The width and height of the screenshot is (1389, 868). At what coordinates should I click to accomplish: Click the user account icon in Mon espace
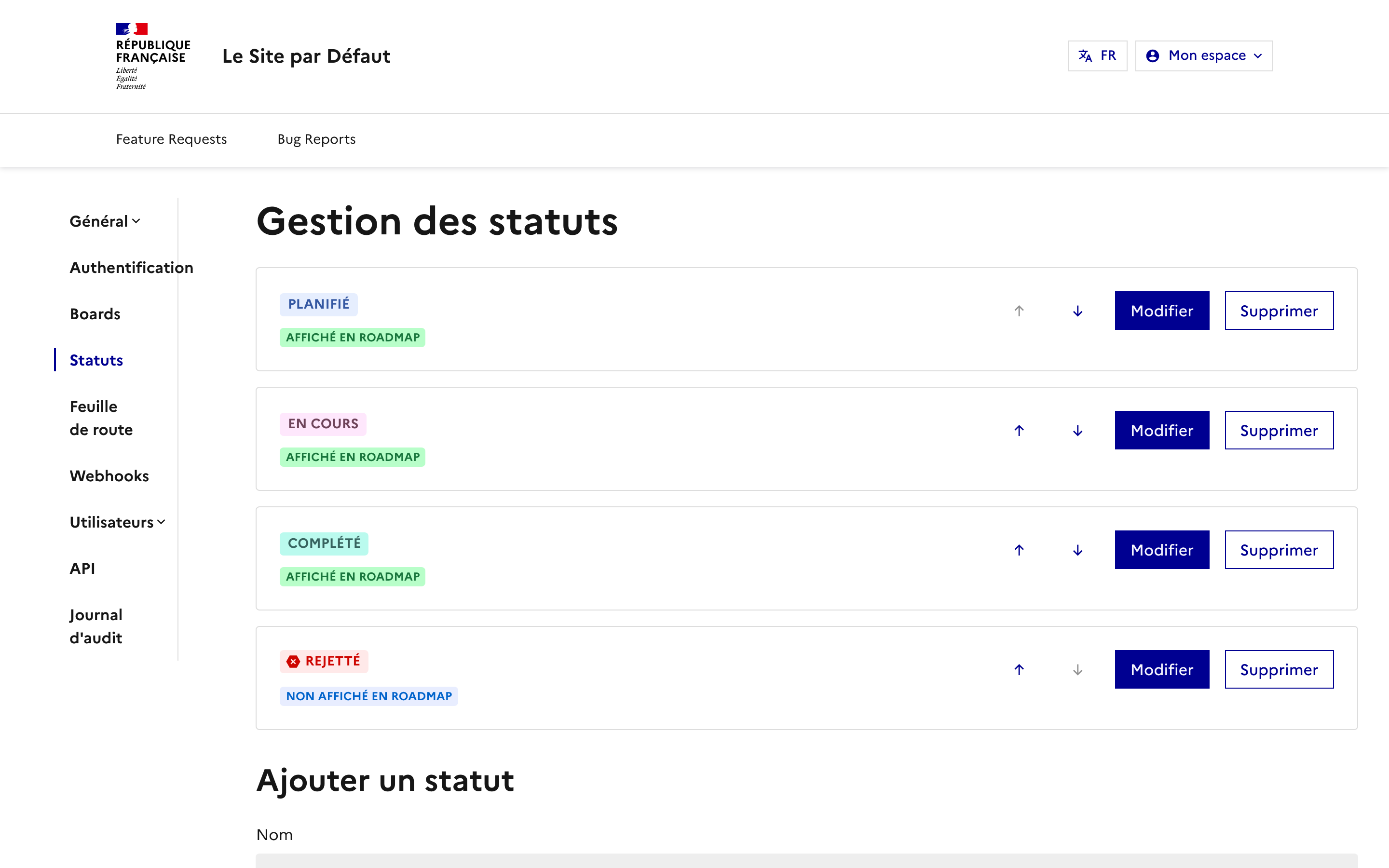(x=1152, y=55)
